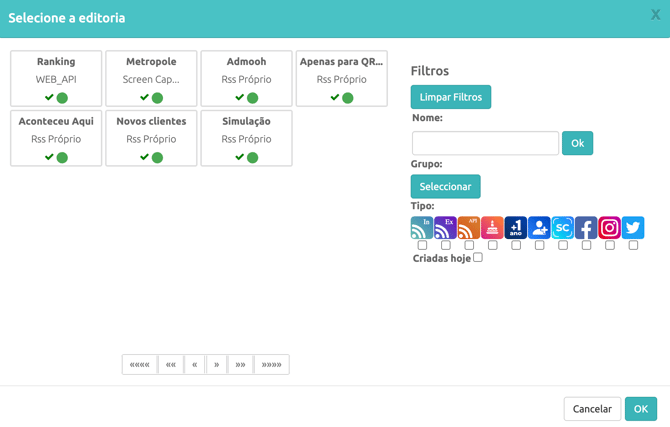Screen dimensions: 670x427
Task: Check the box under new user icon
Action: [540, 245]
